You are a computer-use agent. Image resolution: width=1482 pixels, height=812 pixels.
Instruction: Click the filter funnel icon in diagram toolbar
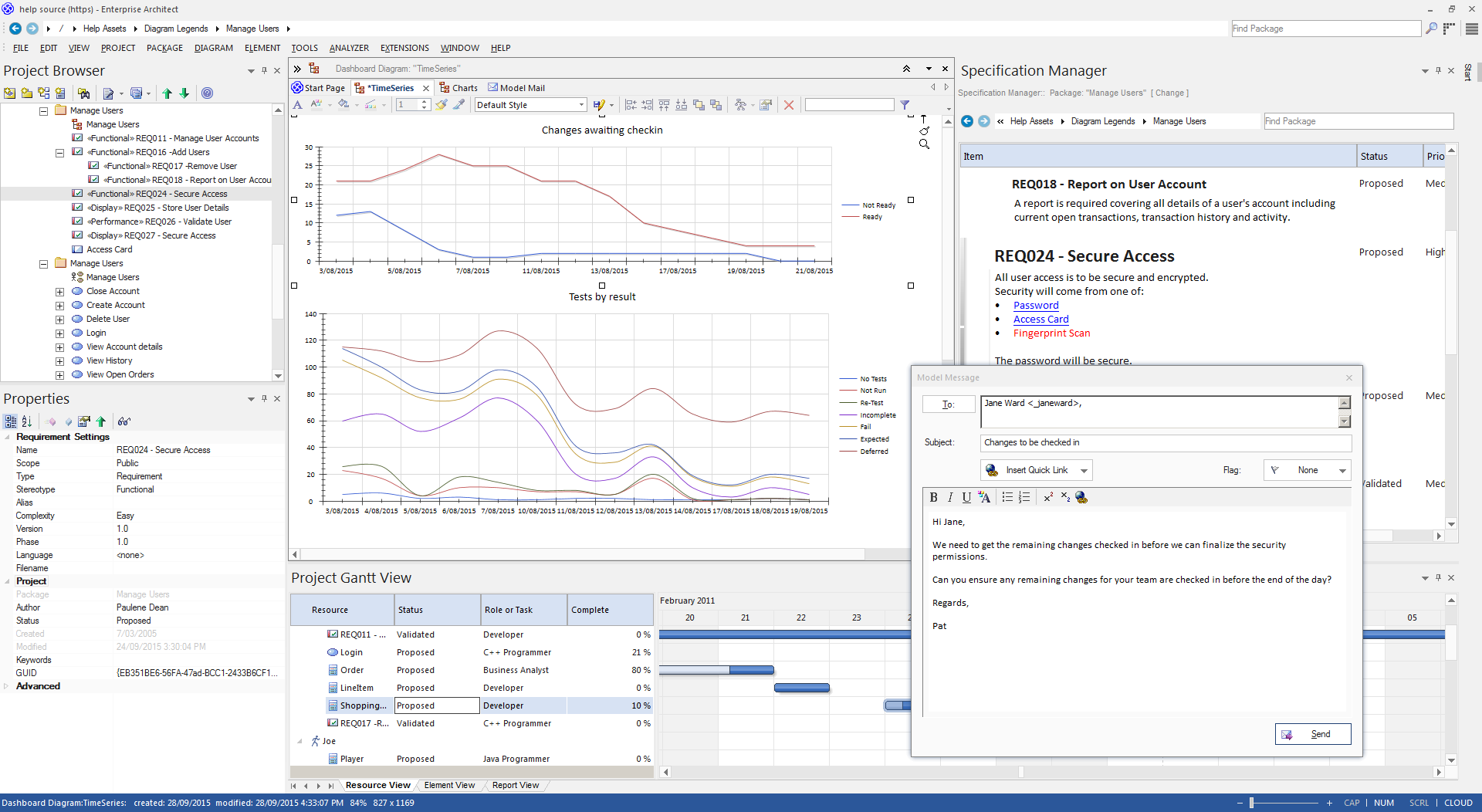(905, 105)
